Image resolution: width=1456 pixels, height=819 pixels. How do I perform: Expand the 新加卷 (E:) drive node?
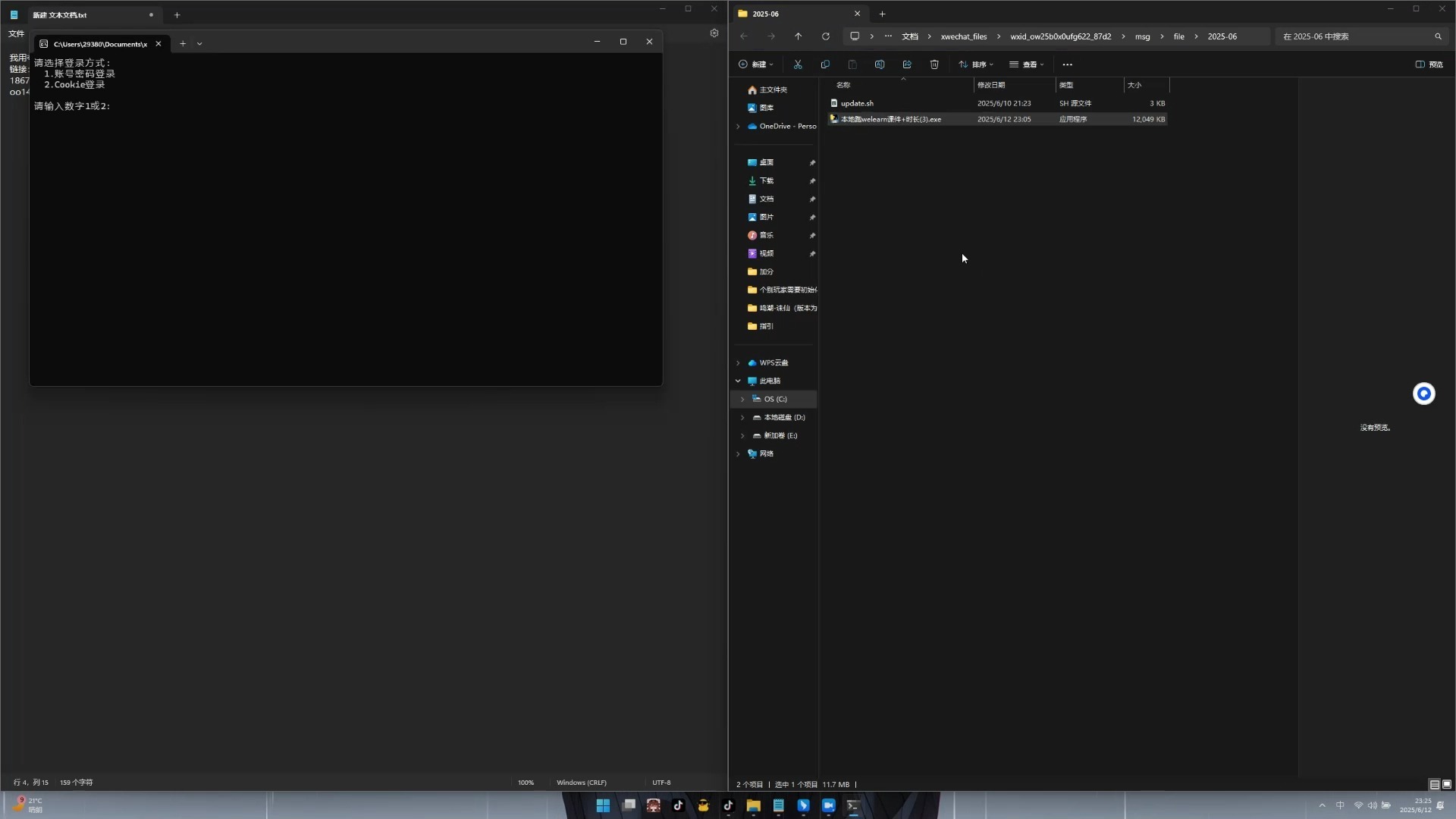coord(742,436)
